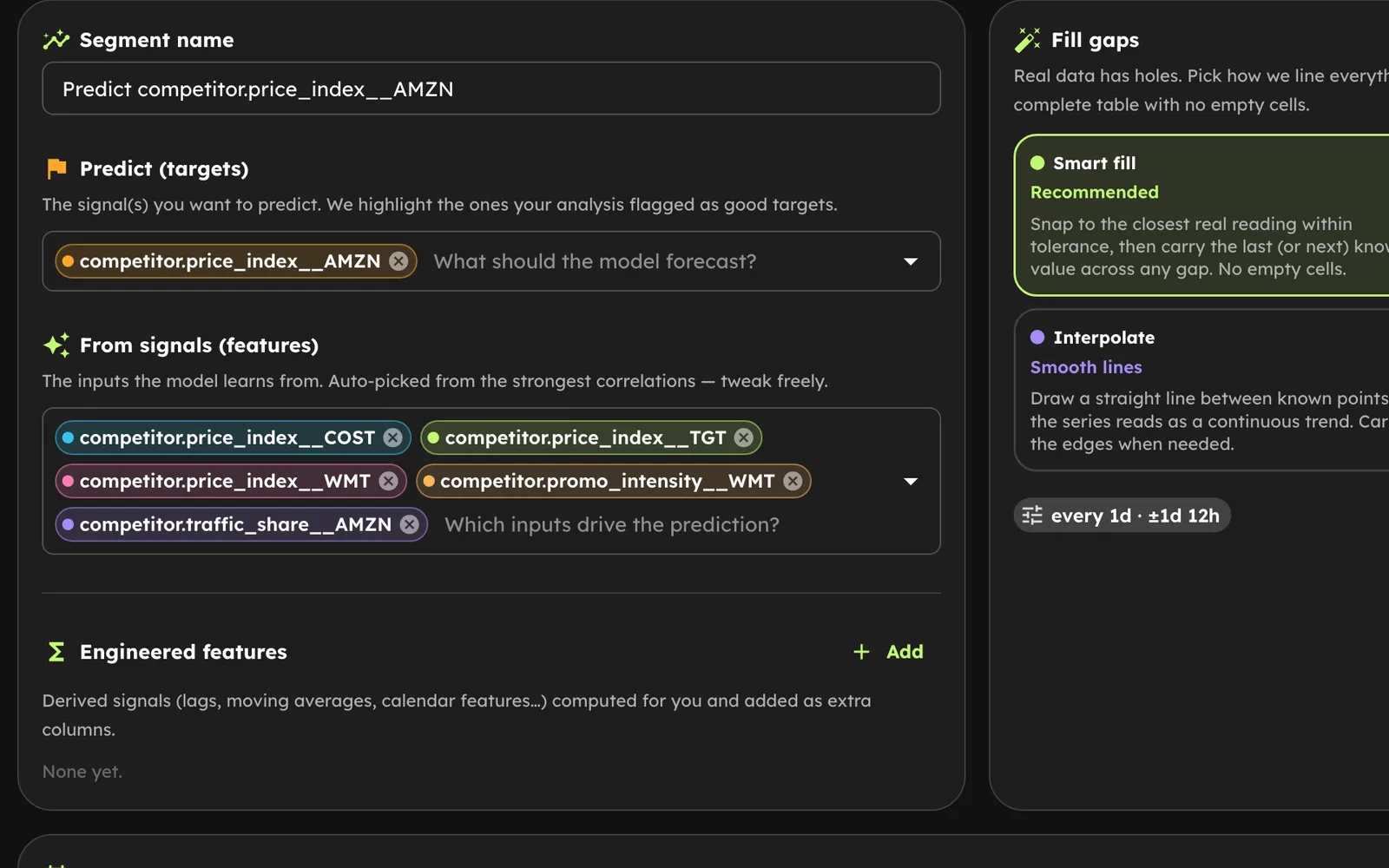Remove competitor.price_index__TGT feature chip

pos(744,437)
